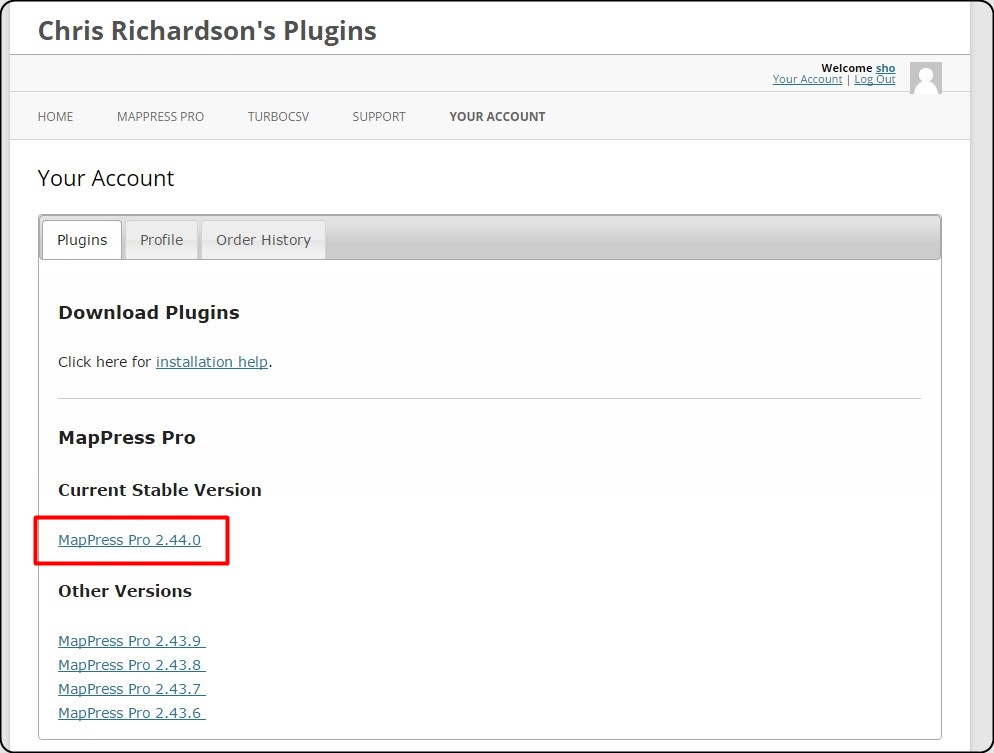Click the Log Out link
Image resolution: width=994 pixels, height=753 pixels.
pyautogui.click(x=875, y=79)
